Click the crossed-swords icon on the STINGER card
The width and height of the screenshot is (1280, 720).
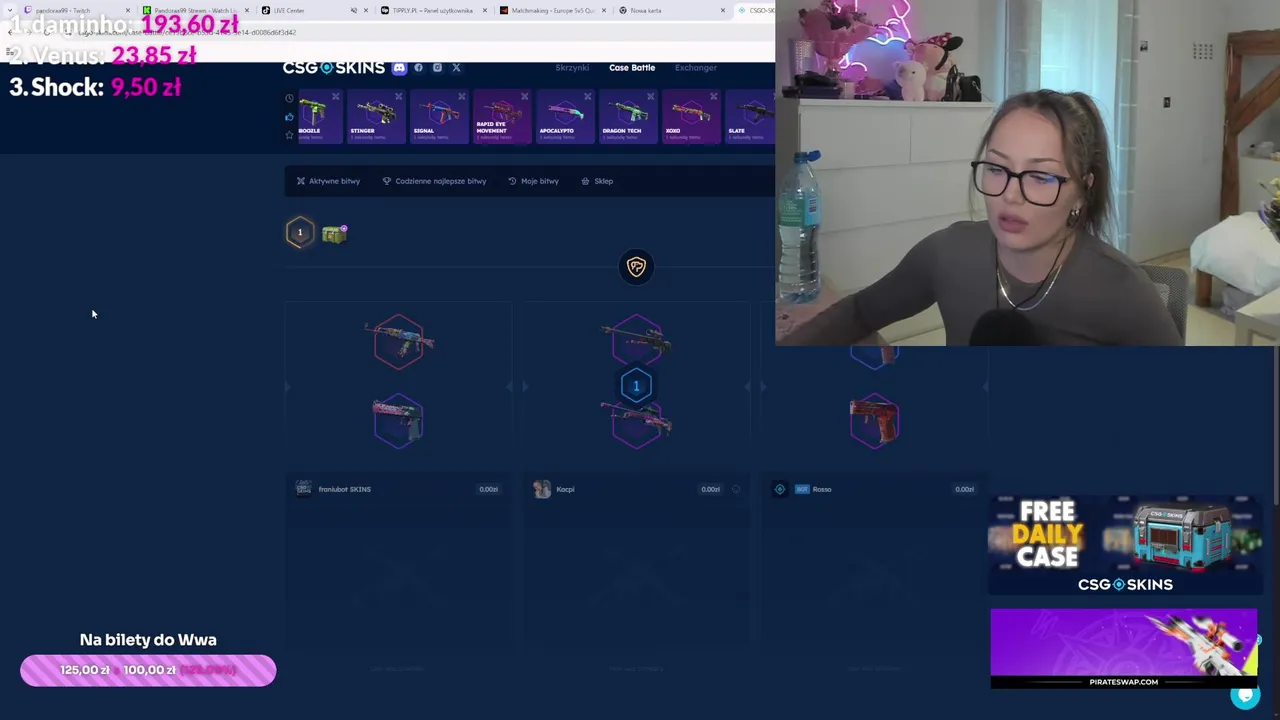tap(398, 97)
